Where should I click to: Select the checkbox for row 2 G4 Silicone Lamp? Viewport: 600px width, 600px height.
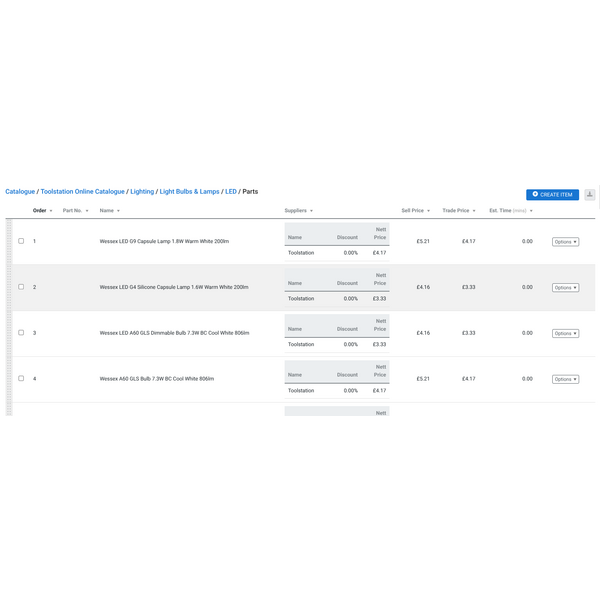21,287
